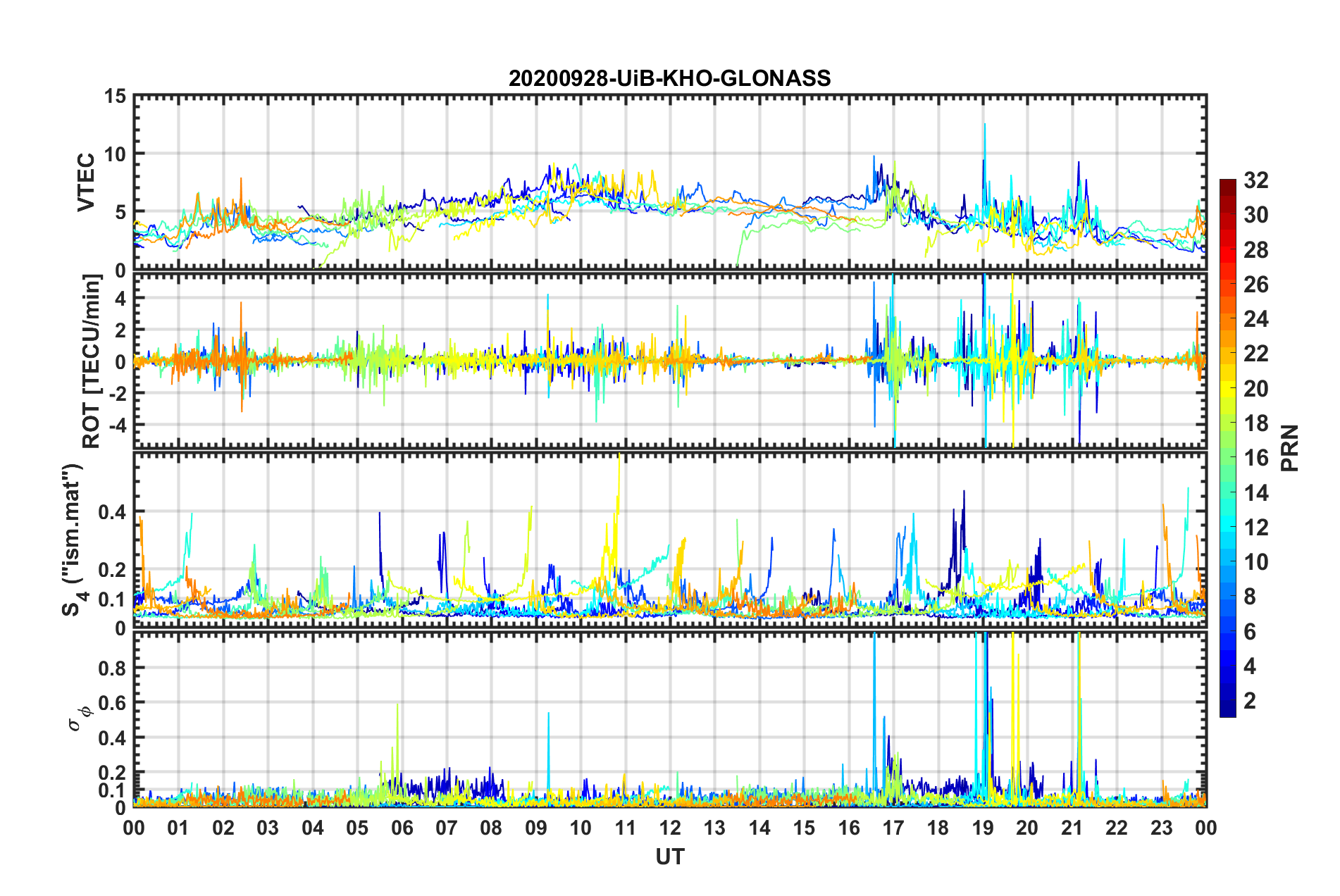This screenshot has width=1340, height=896.
Task: Click x-axis tick label 17
Action: (893, 828)
